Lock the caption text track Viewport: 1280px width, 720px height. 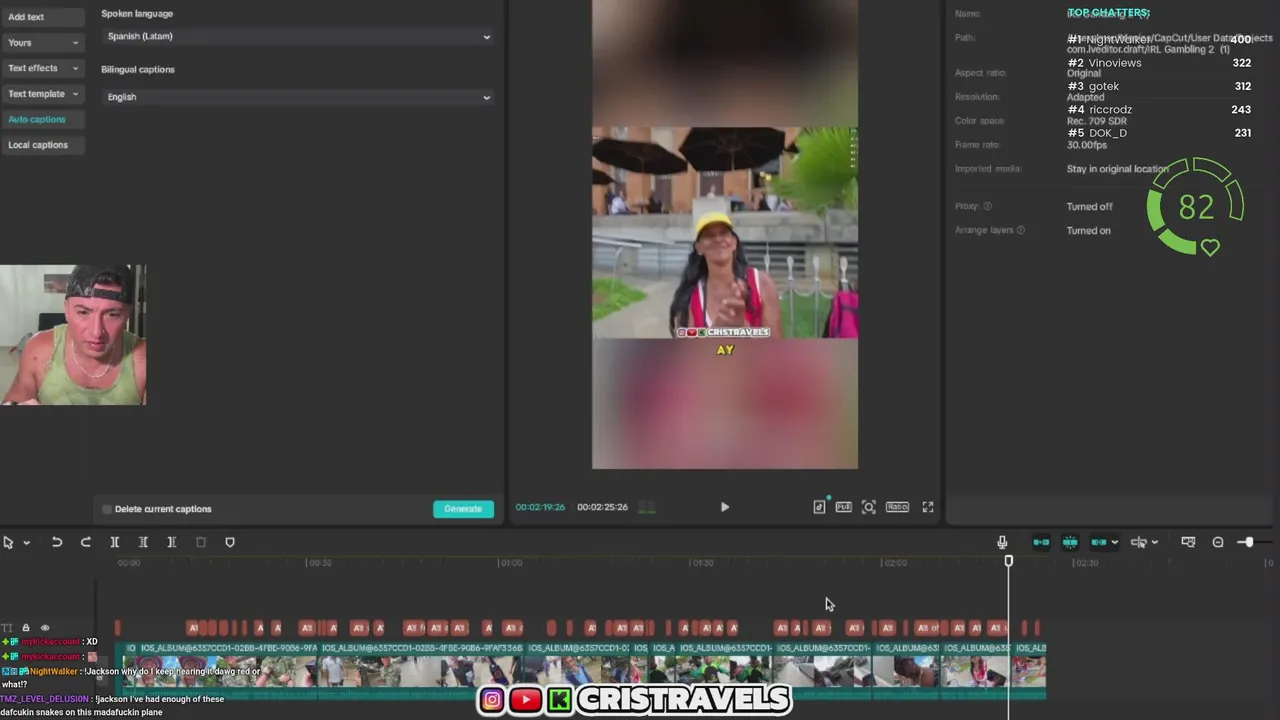(x=26, y=628)
